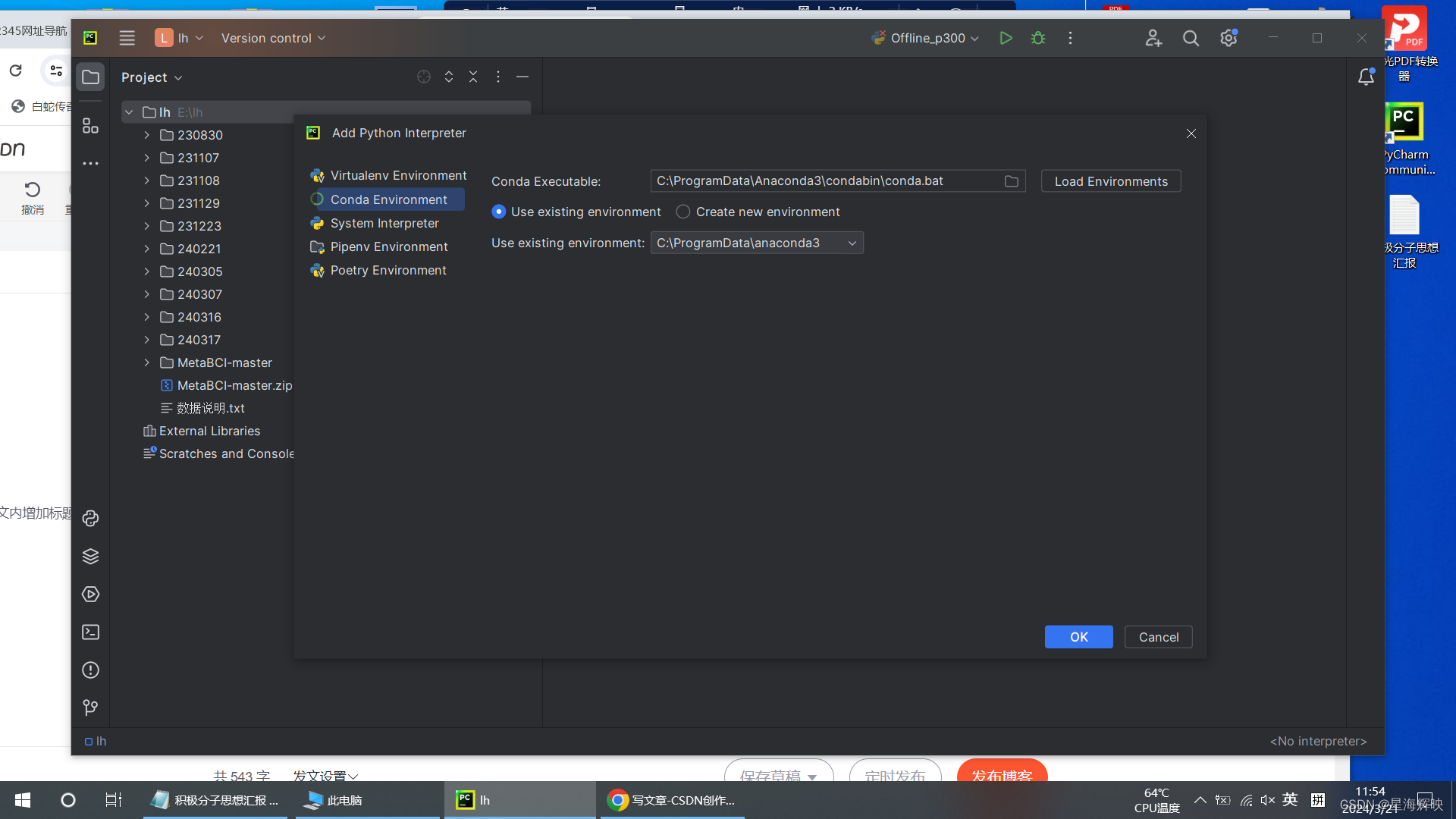Click the Debug bug icon

(1038, 38)
